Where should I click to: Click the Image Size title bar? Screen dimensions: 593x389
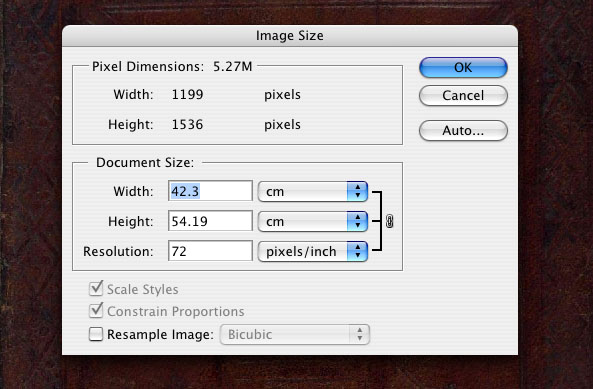point(290,36)
